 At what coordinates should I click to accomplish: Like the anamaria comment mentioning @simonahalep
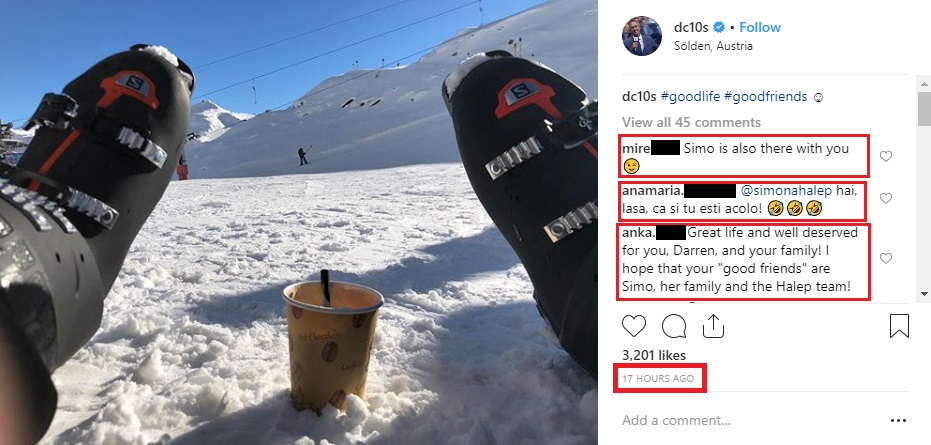tap(885, 198)
